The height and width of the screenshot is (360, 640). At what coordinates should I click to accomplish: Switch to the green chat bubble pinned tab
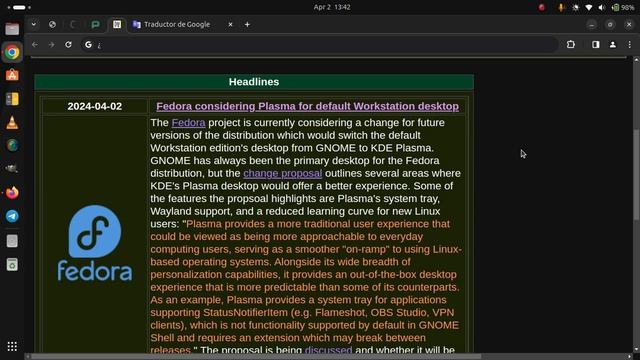96,24
